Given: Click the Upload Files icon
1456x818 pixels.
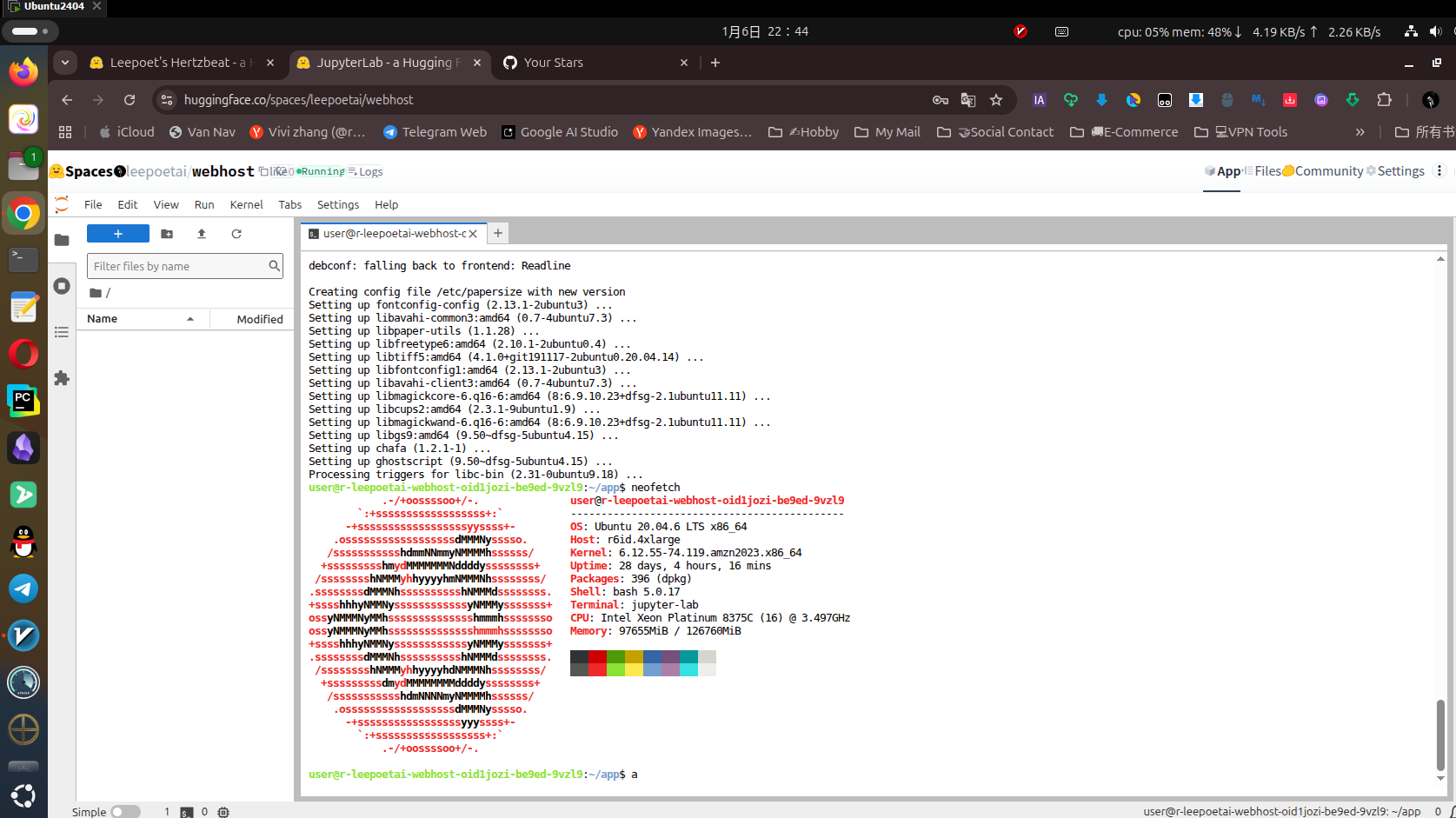Looking at the screenshot, I should click(x=202, y=234).
